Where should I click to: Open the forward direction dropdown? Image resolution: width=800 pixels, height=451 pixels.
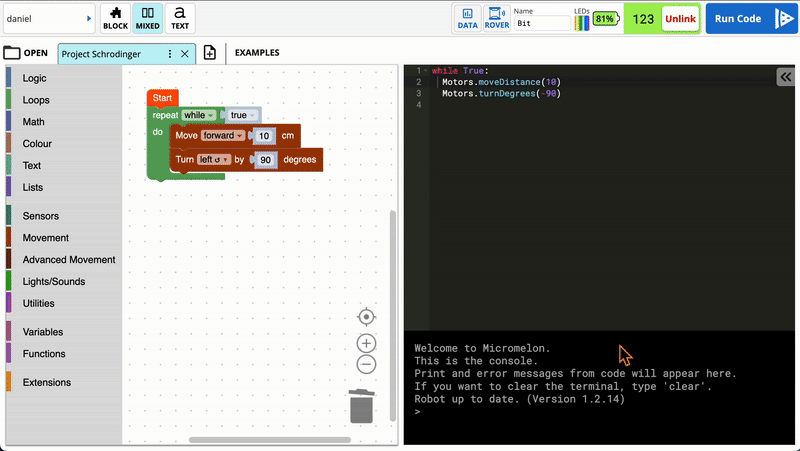point(223,136)
